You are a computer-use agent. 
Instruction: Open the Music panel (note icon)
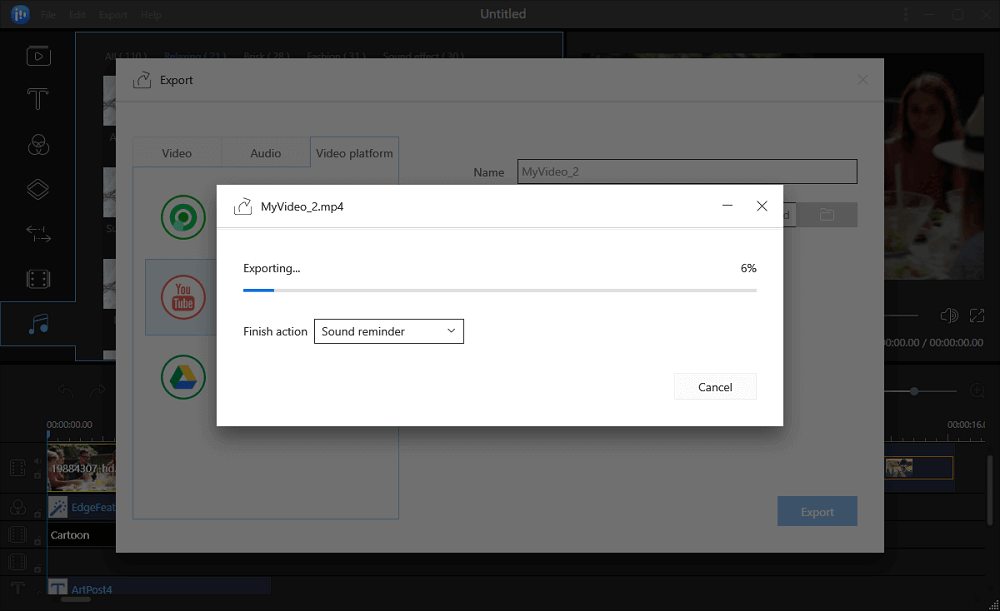(x=38, y=324)
